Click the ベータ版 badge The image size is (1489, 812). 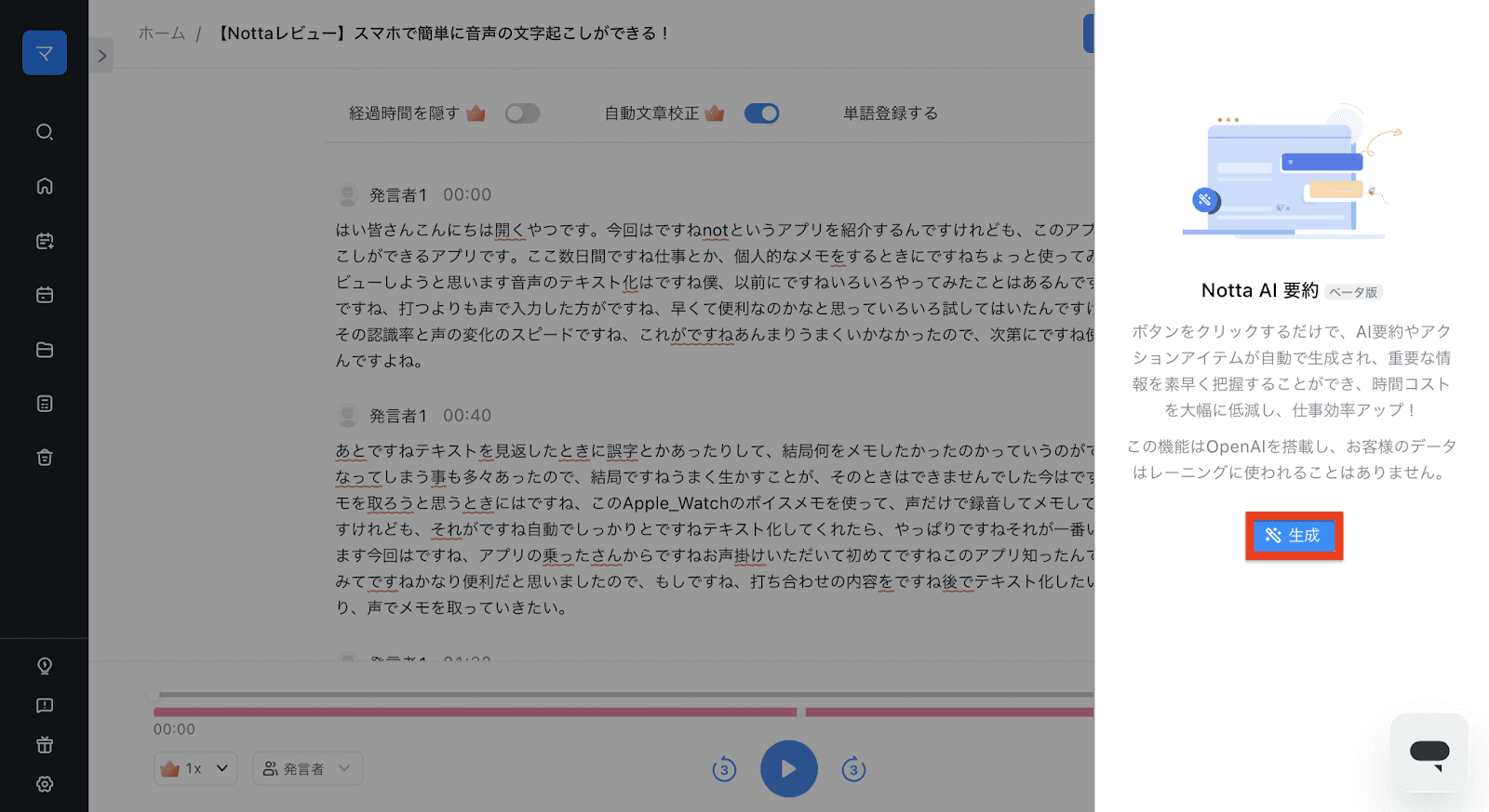1353,292
